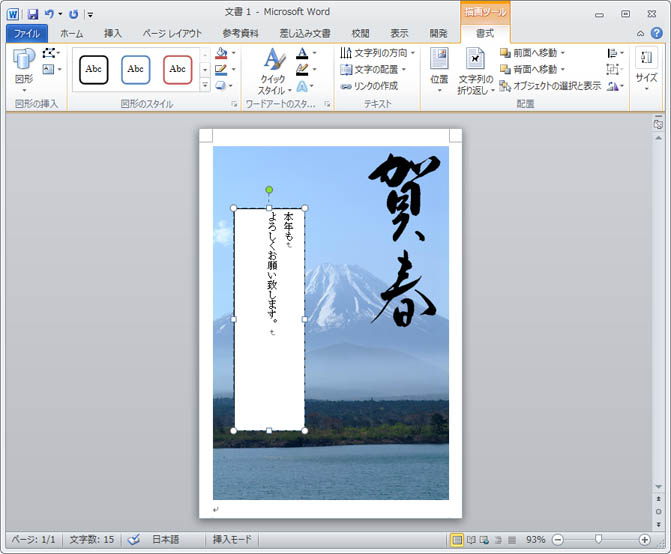Viewport: 671px width, 554px height.
Task: Switch to the ページ レイアウト tab
Action: 171,33
